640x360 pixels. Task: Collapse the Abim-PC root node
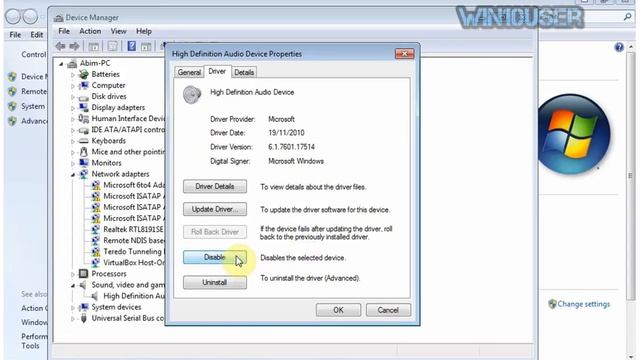[61, 64]
